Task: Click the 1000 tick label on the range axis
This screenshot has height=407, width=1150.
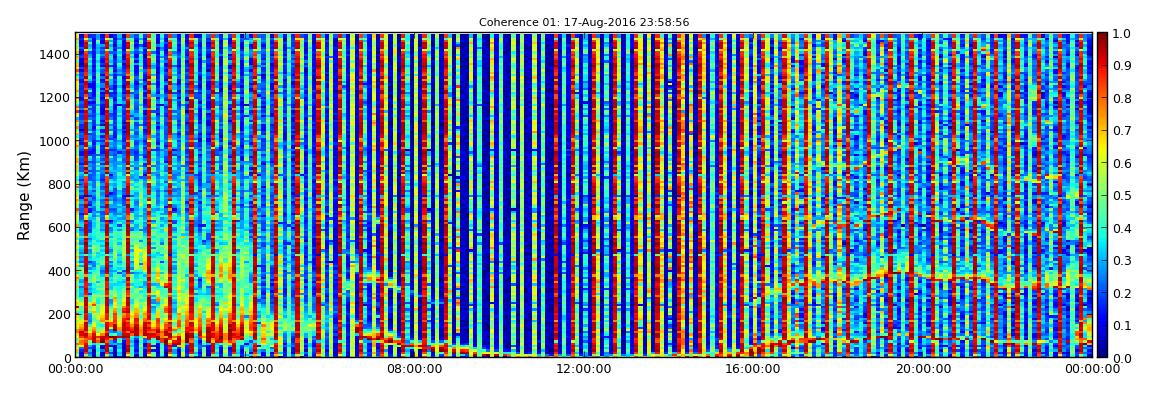Action: tap(56, 141)
